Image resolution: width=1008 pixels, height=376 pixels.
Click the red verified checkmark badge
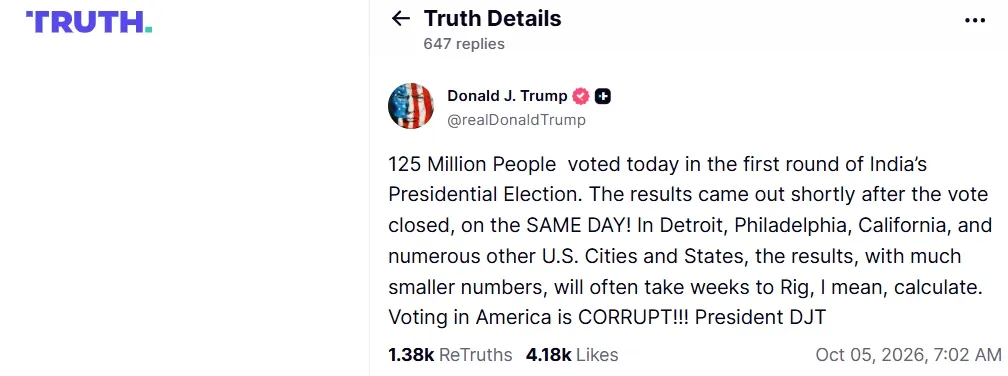click(x=581, y=96)
